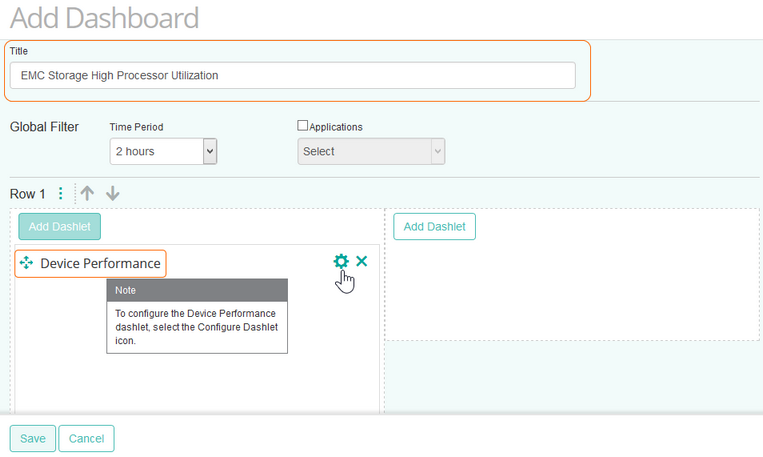This screenshot has height=457, width=763.
Task: Open the Applications Select dropdown
Action: click(371, 151)
